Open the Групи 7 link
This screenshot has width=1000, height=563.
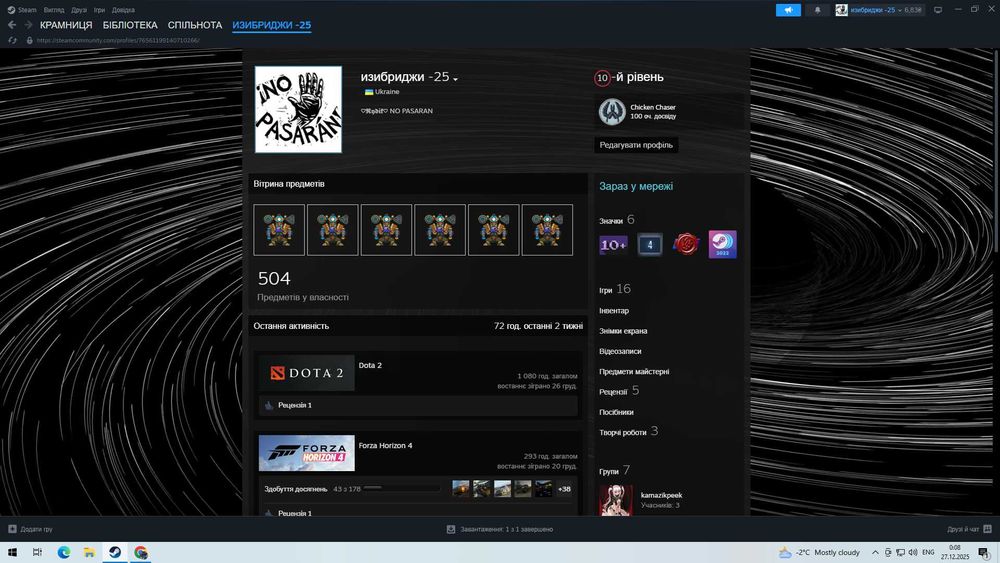[x=614, y=471]
